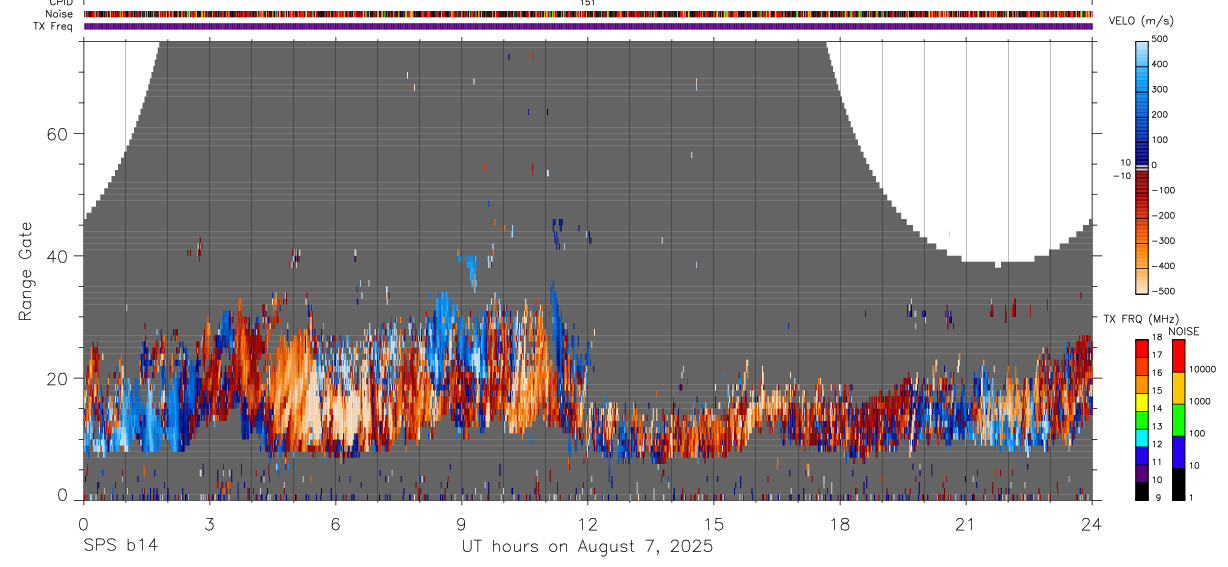Click the cyan 12-13 MHz TX FRQ swatch
Viewport: 1228px width, 567px height.
pos(1141,438)
